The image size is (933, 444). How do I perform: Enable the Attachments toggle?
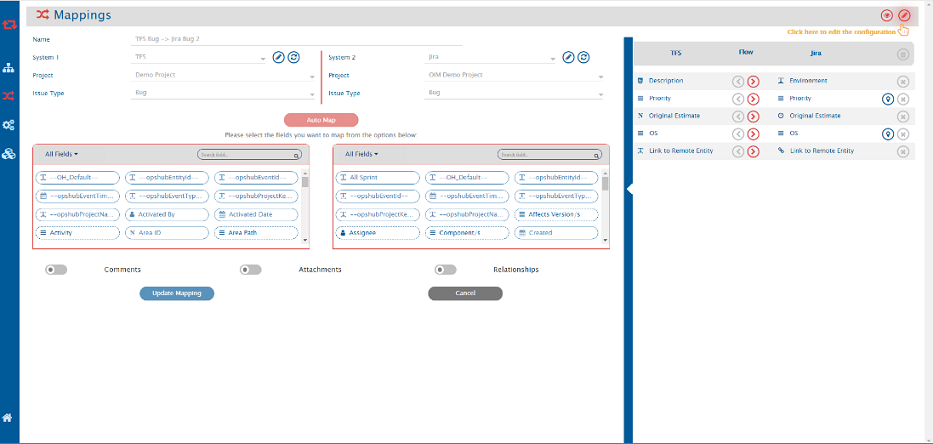[250, 270]
